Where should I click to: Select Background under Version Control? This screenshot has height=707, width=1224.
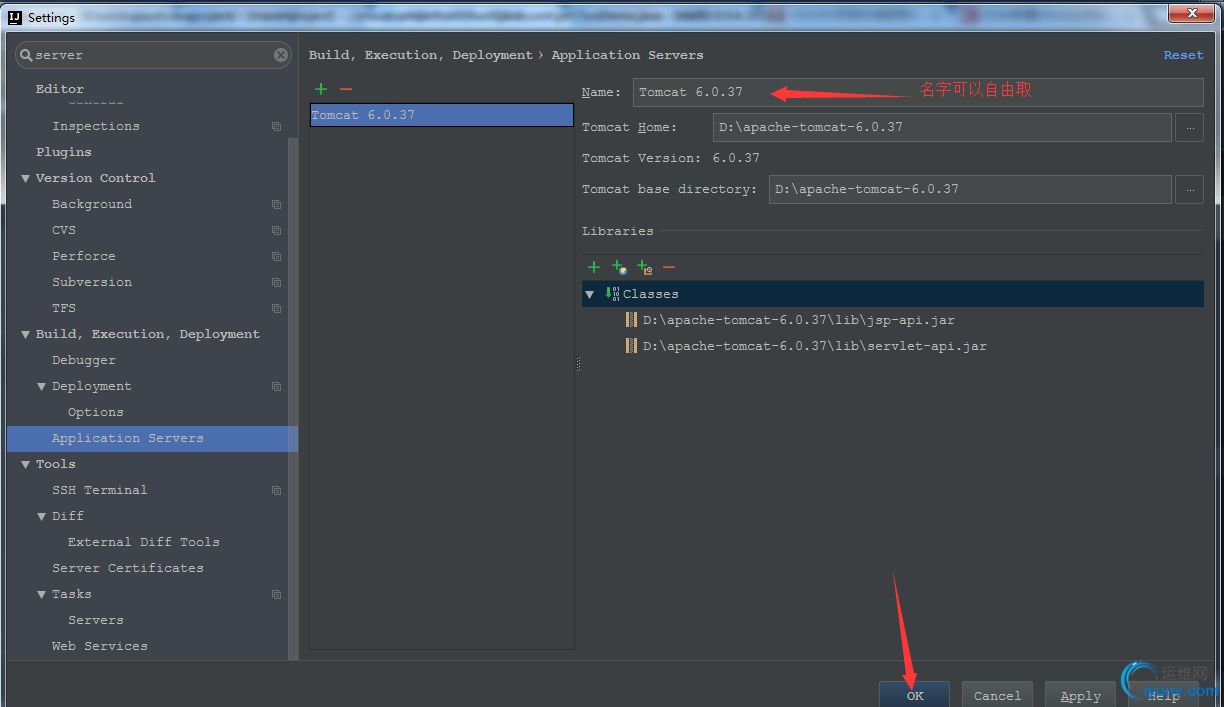[x=92, y=204]
